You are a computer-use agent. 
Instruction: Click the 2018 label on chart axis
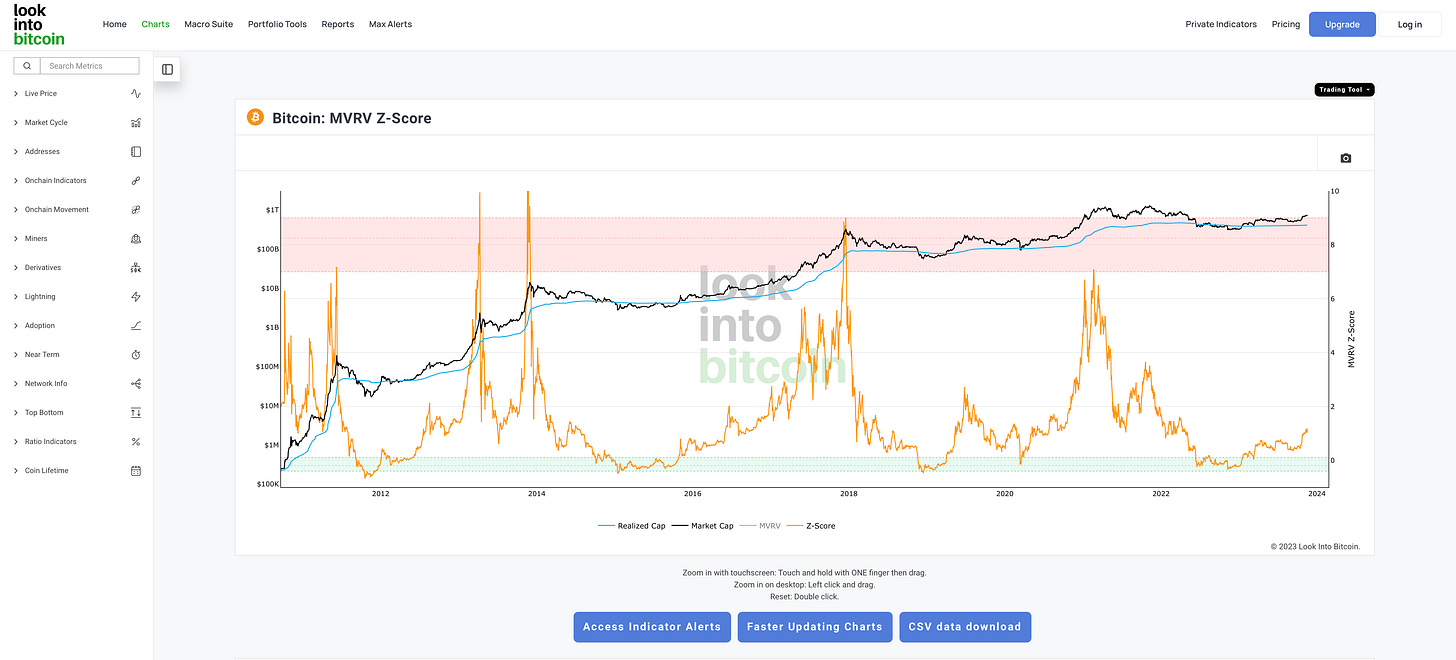point(849,493)
